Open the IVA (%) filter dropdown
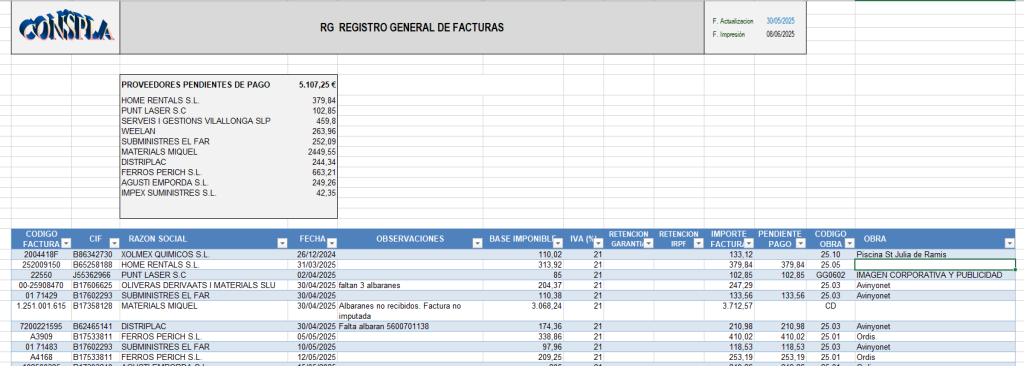1024x366 pixels. click(x=599, y=243)
